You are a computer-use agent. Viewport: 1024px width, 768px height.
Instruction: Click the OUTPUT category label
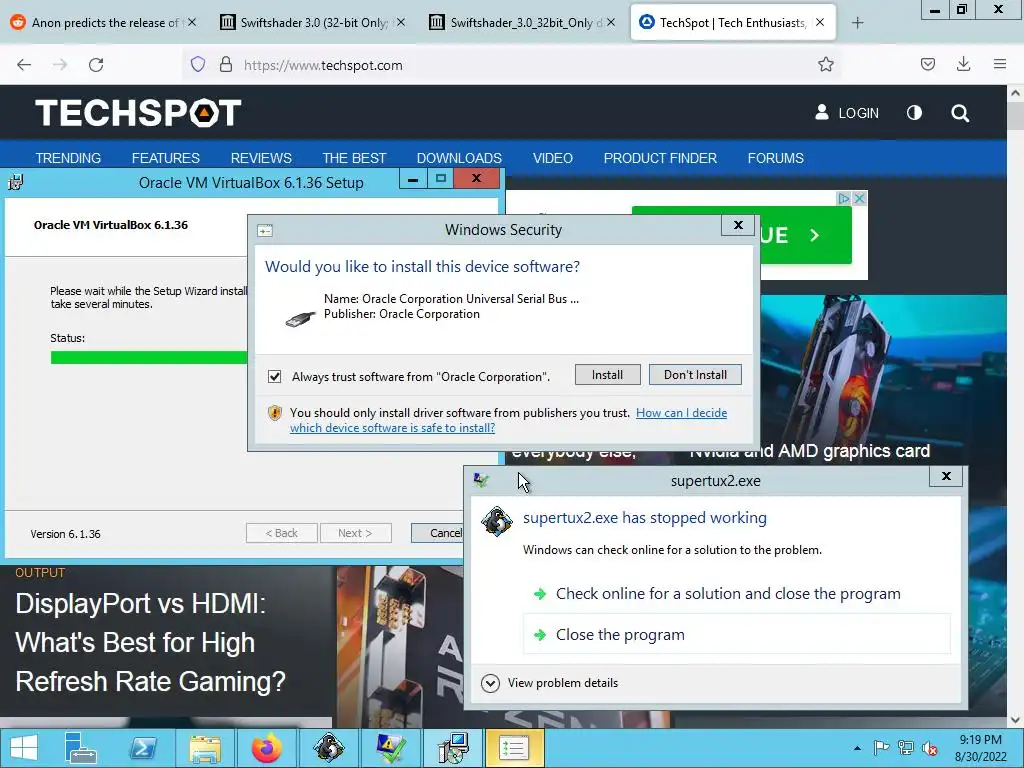tap(40, 573)
